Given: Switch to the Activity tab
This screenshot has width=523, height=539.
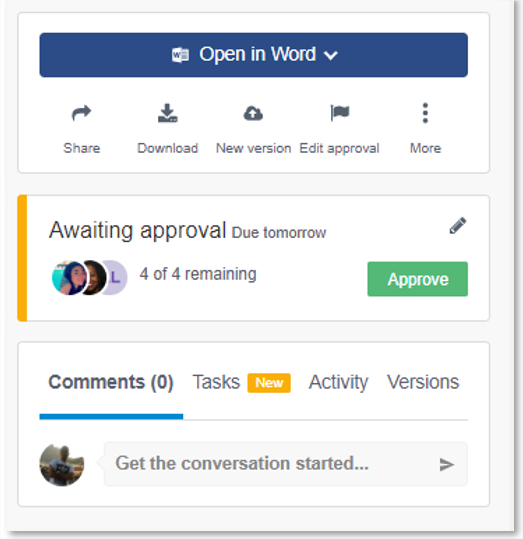Looking at the screenshot, I should pos(338,382).
